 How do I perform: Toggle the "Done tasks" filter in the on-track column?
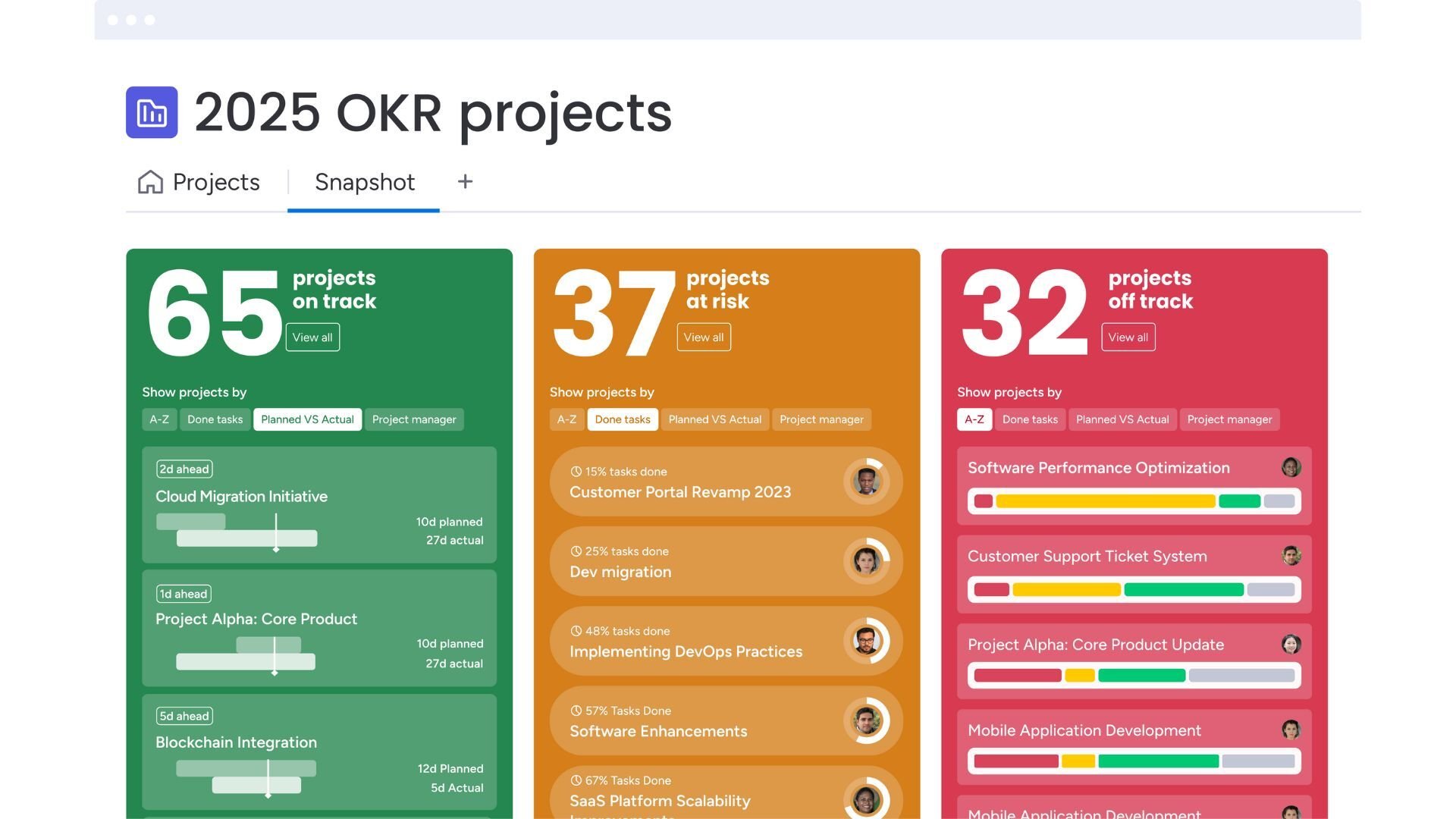[x=215, y=419]
